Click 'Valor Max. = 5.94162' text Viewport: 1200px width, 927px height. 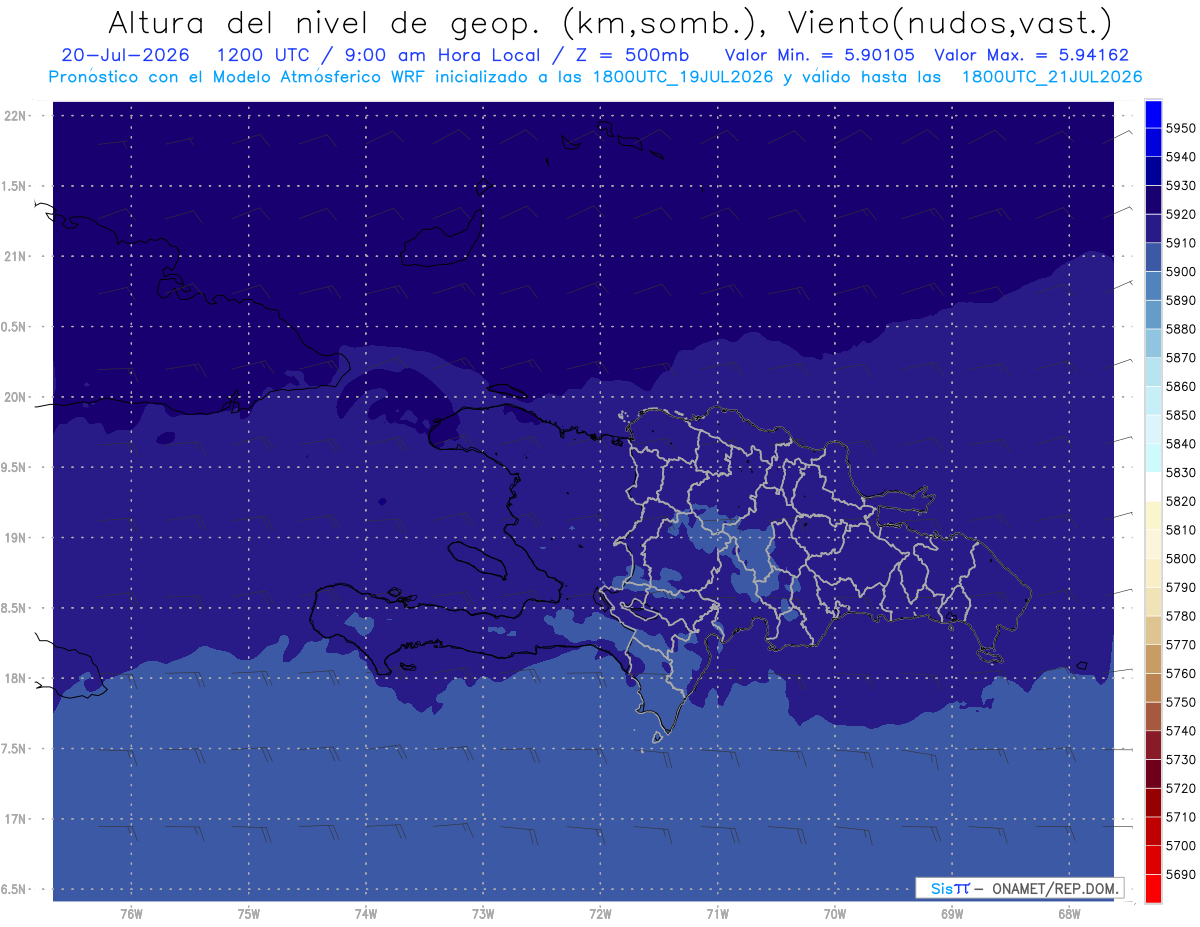click(1031, 55)
